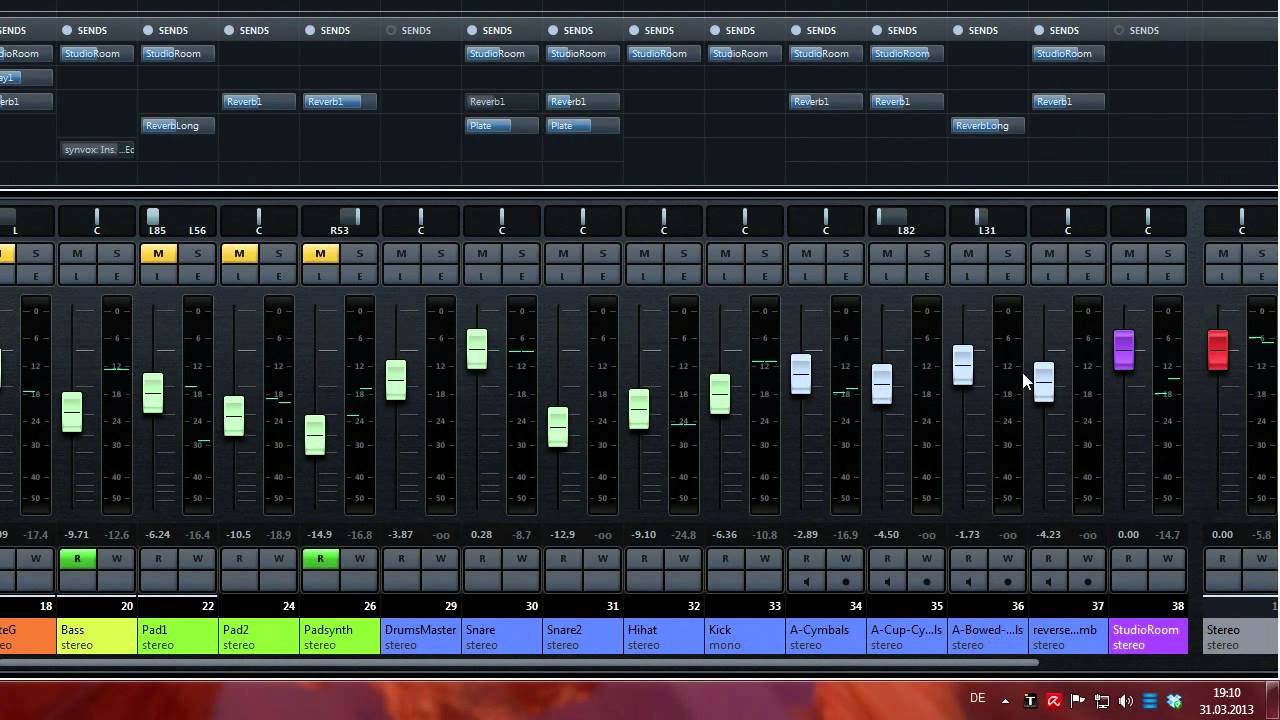Image resolution: width=1280 pixels, height=720 pixels.
Task: Open Plate send slot on Snare channel
Action: click(x=502, y=125)
